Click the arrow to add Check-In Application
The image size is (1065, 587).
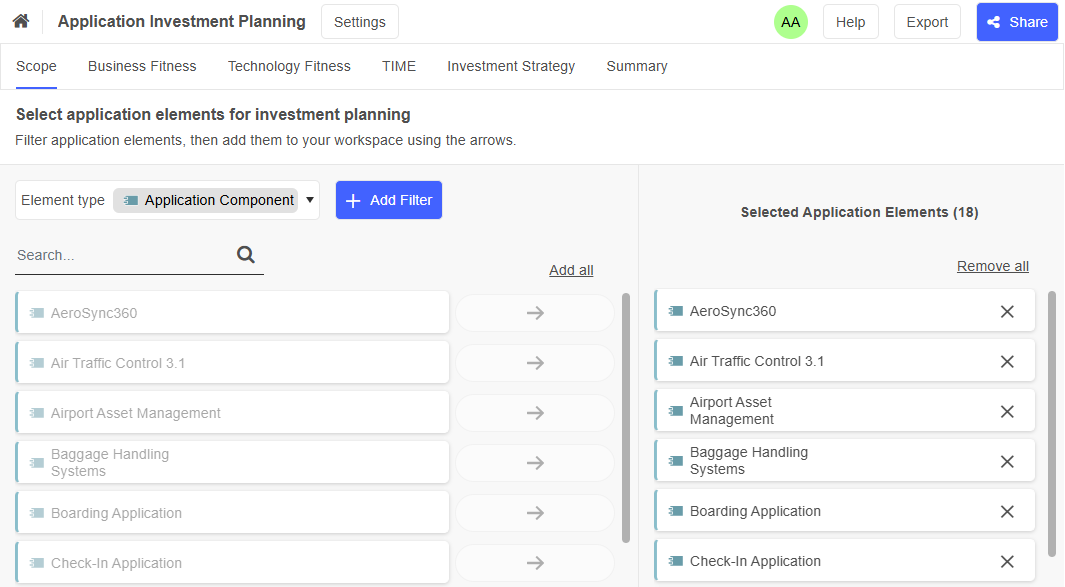pyautogui.click(x=534, y=562)
